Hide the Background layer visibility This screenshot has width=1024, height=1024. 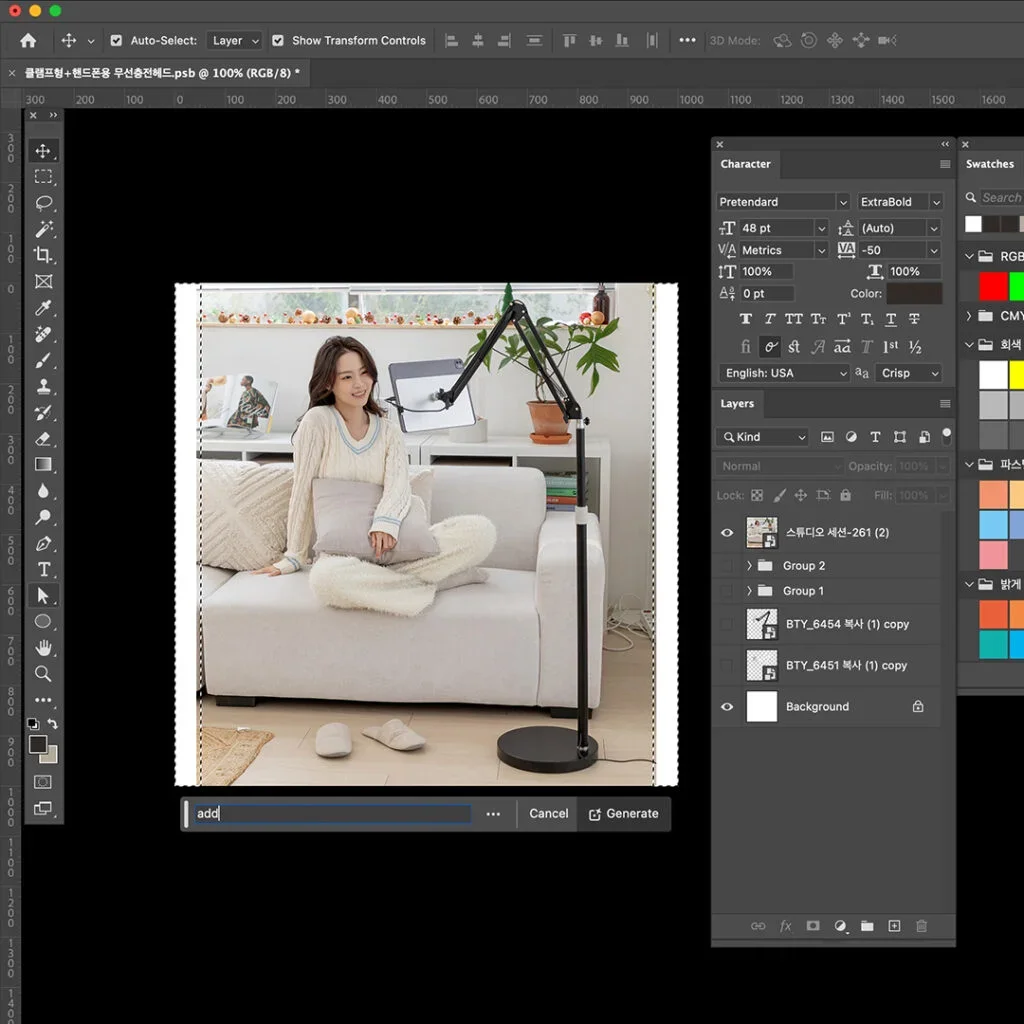727,706
